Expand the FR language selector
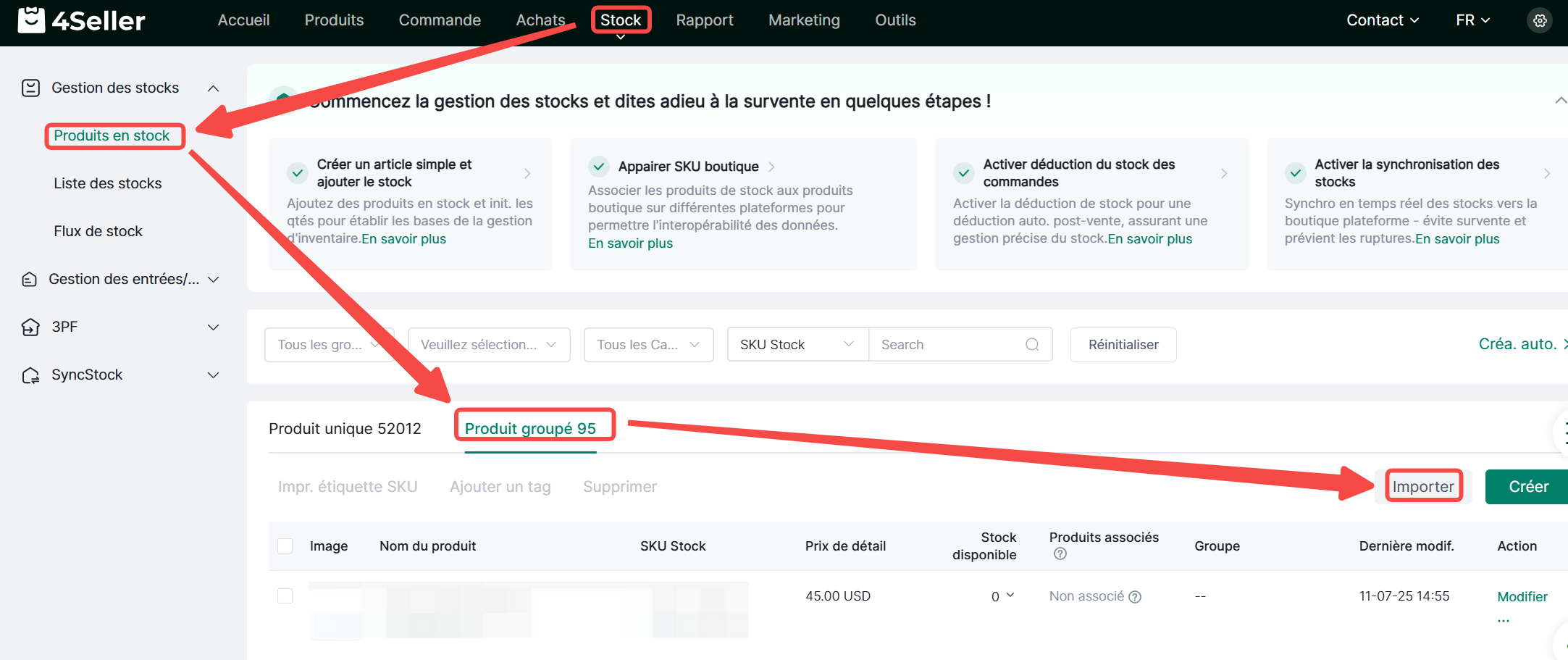 click(1472, 20)
